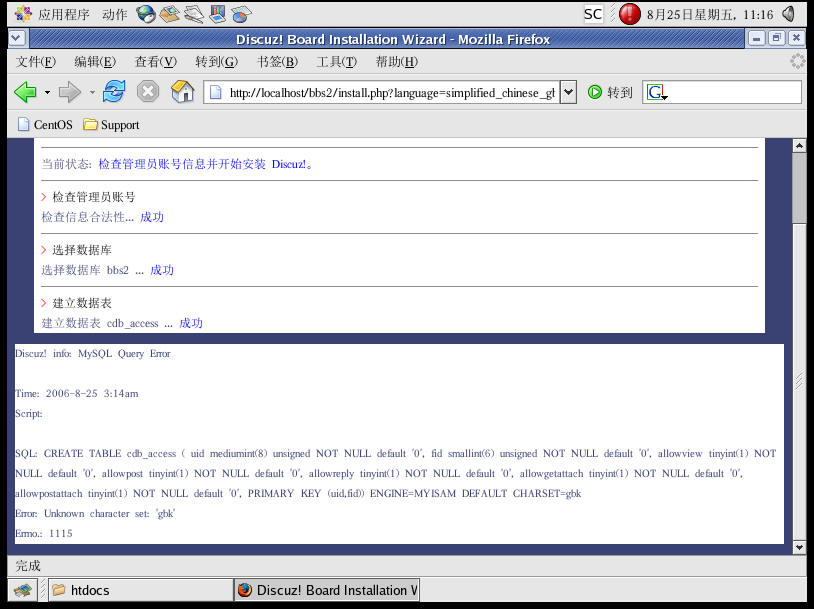Screen dimensions: 814x609
Task: Switch to the htdocs taskbar window
Action: coord(140,590)
